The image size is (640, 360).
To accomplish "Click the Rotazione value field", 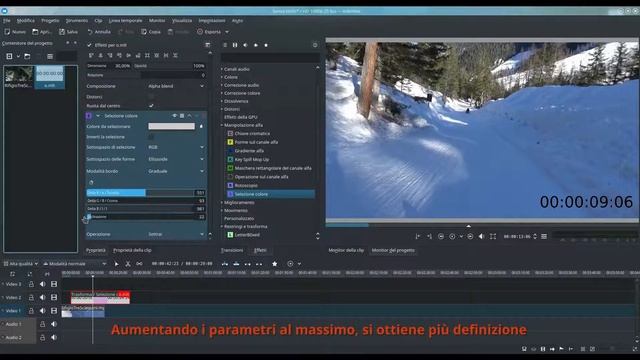I will 173,75.
